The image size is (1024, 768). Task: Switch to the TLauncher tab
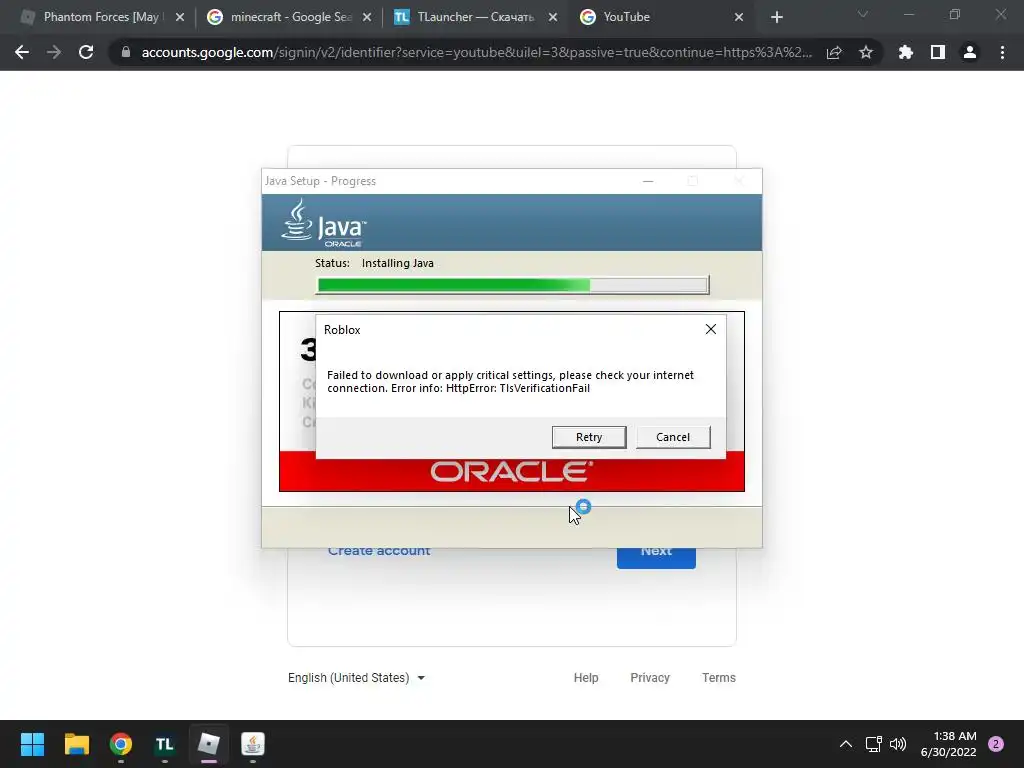click(473, 17)
